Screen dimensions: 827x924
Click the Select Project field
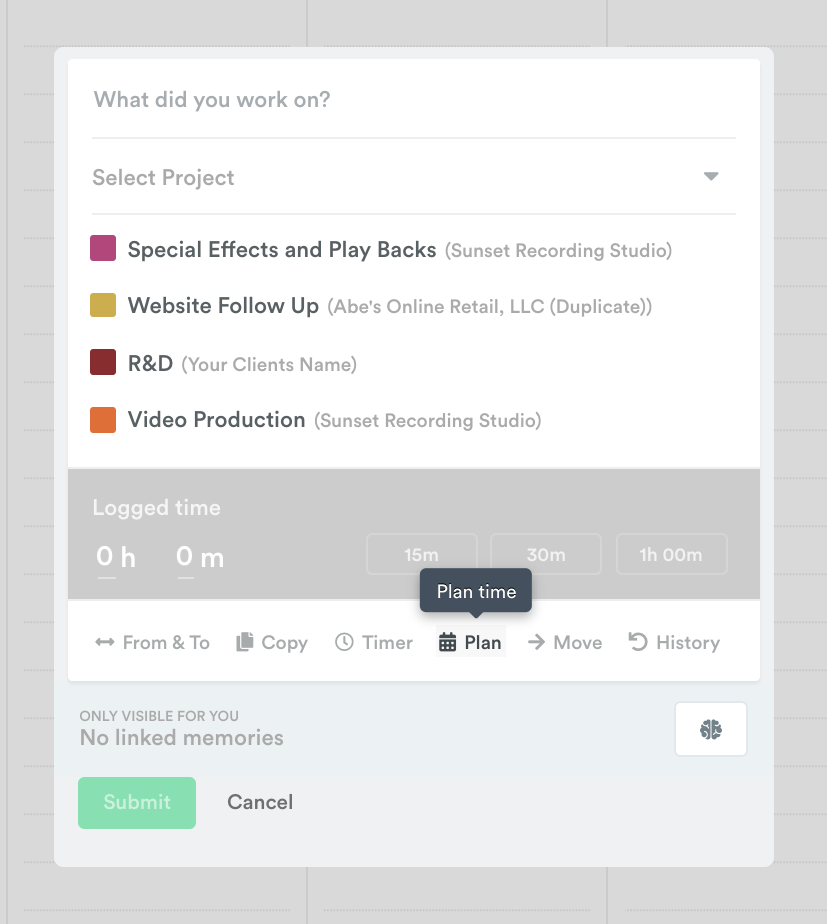pyautogui.click(x=380, y=178)
